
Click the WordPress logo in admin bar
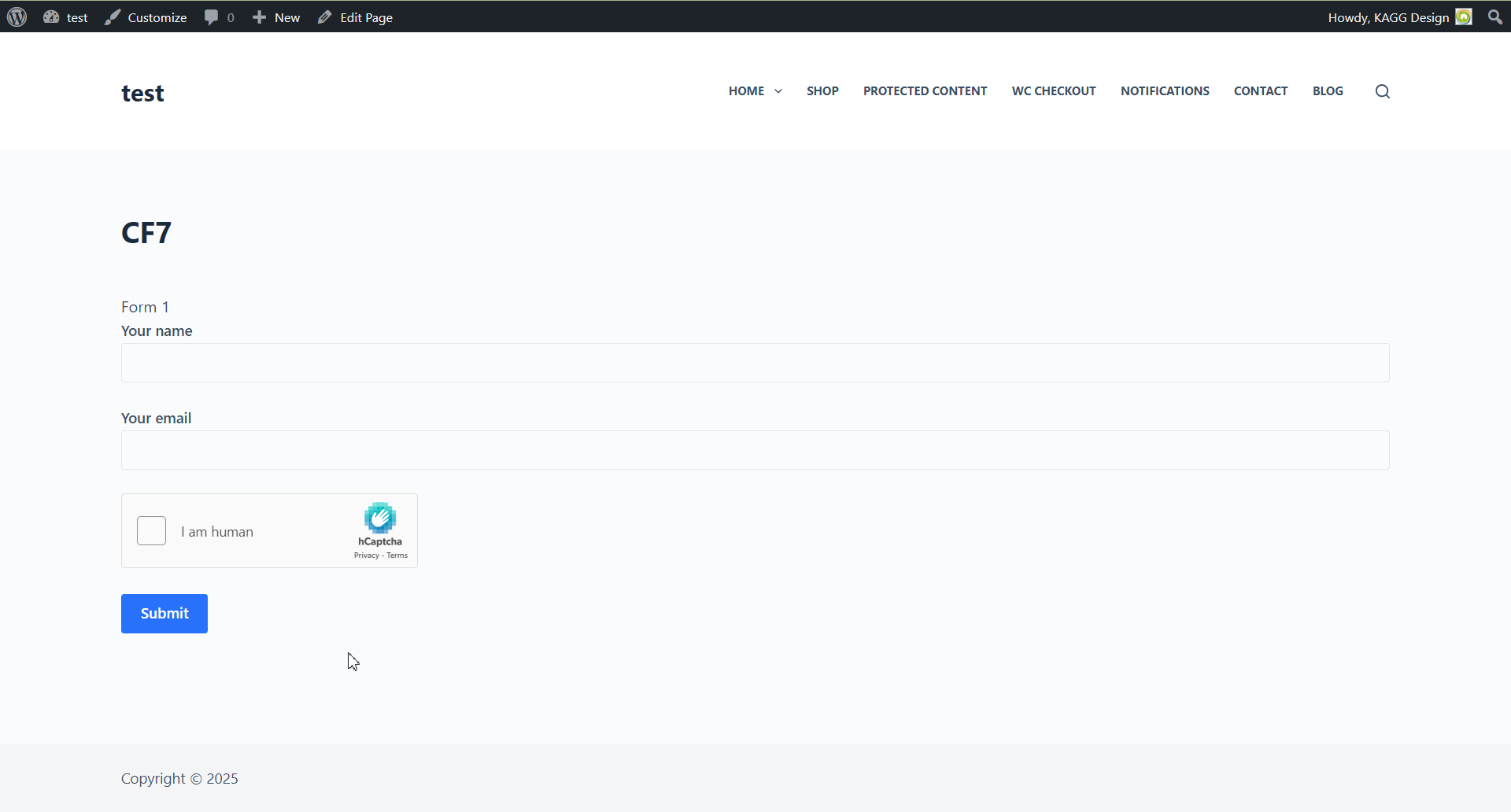(x=17, y=17)
